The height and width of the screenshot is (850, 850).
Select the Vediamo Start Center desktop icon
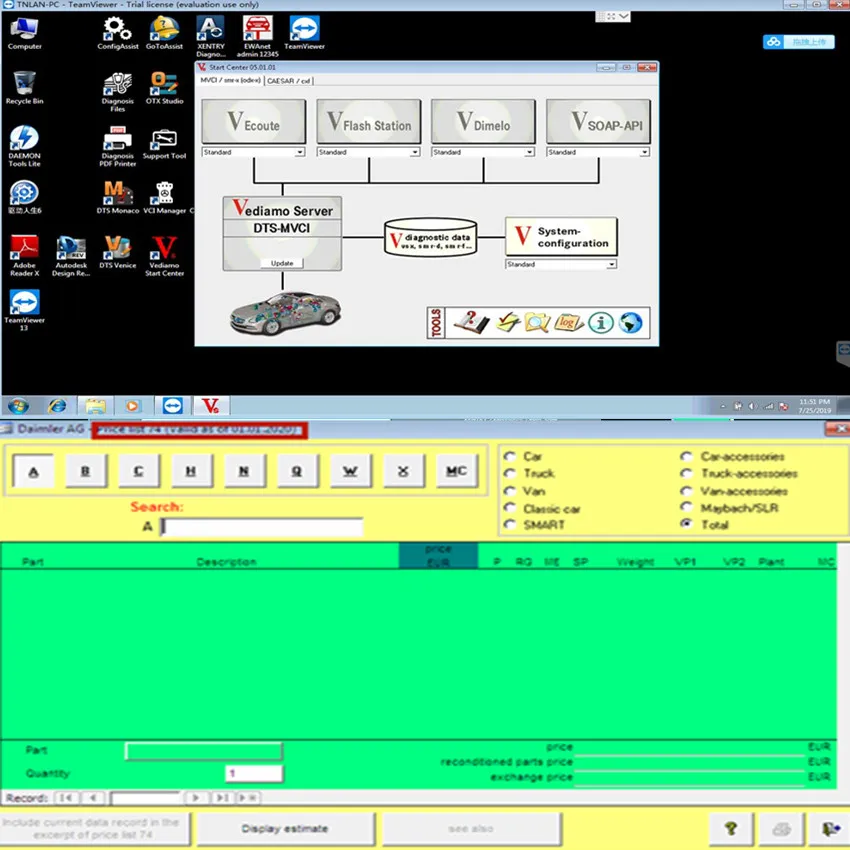pos(164,256)
